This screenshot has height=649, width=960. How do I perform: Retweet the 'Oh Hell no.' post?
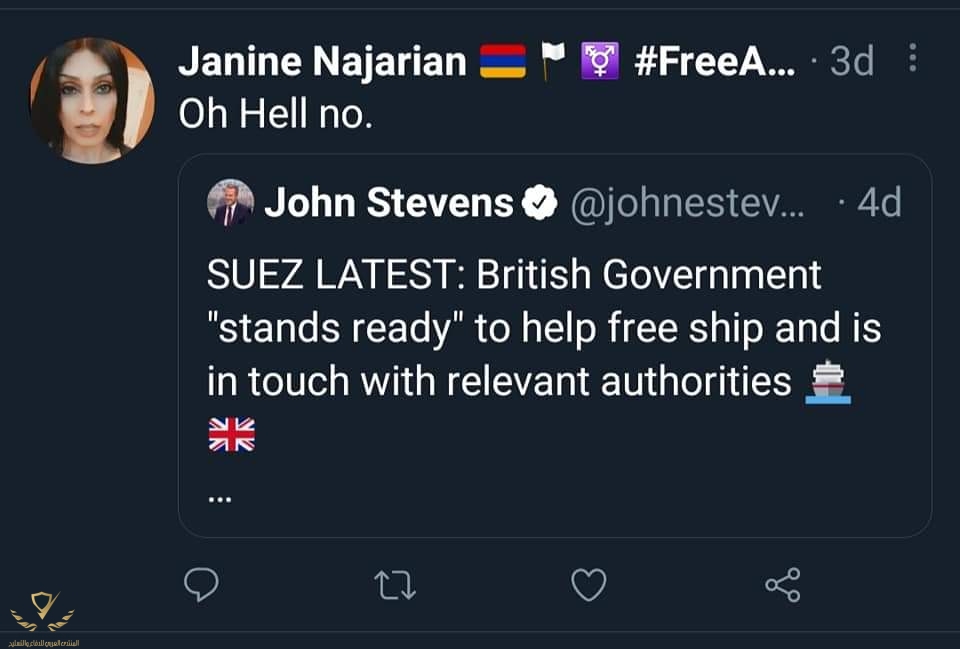(394, 585)
